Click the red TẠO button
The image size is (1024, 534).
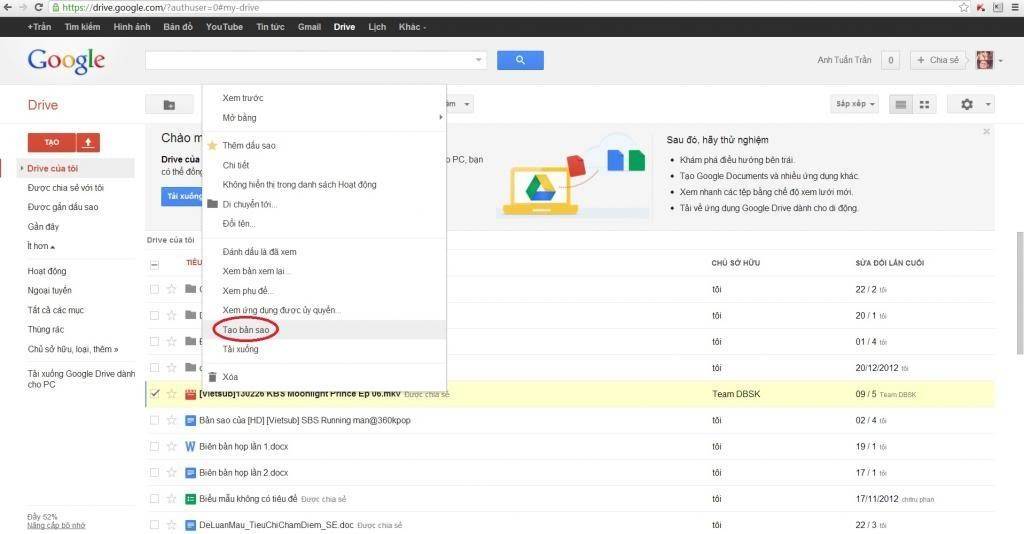tap(52, 142)
